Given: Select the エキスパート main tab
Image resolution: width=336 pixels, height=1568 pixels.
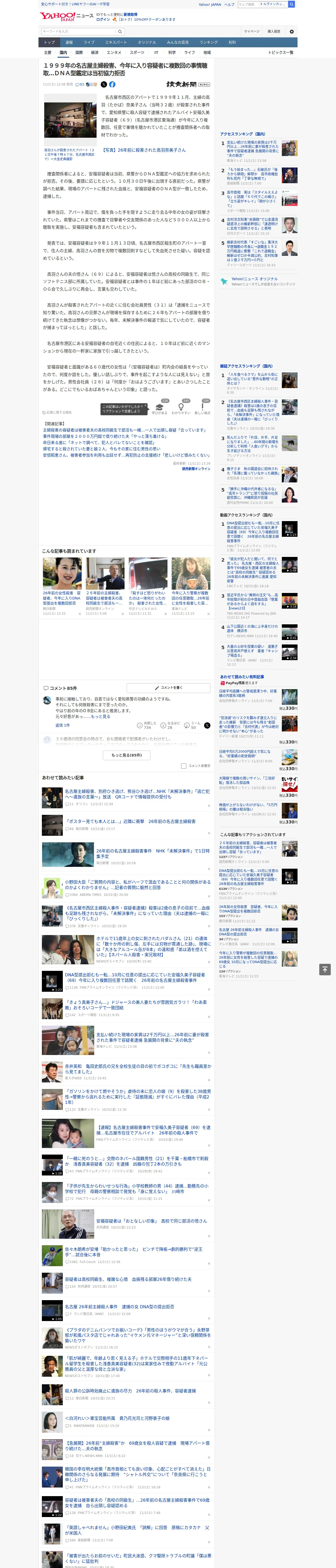Looking at the screenshot, I should (116, 42).
